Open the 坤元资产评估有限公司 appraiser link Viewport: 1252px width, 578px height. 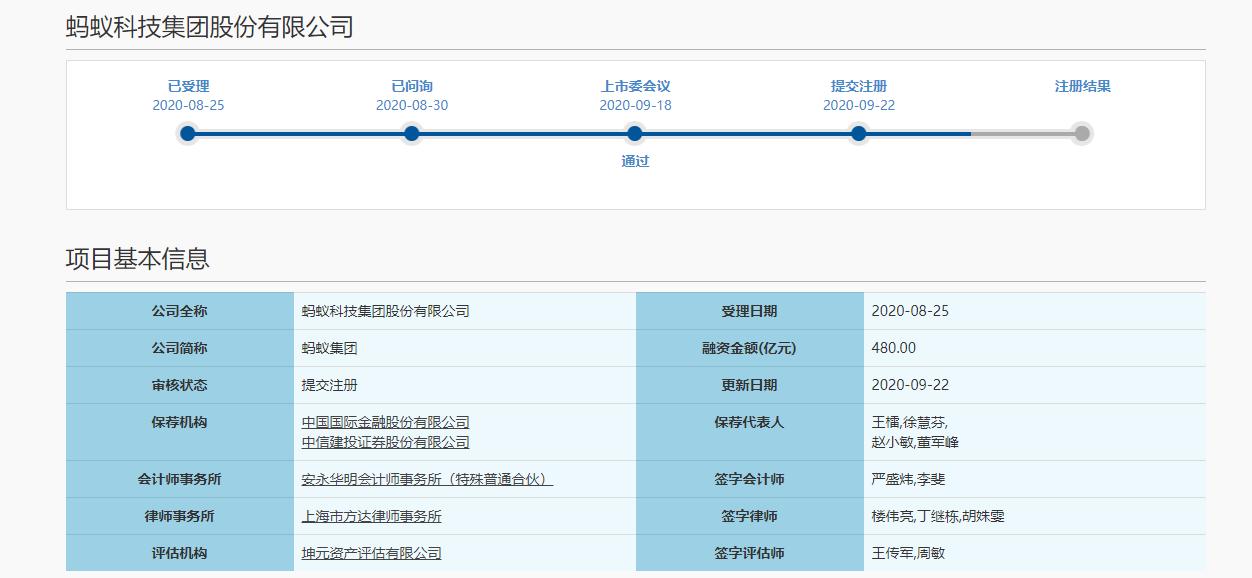(371, 554)
